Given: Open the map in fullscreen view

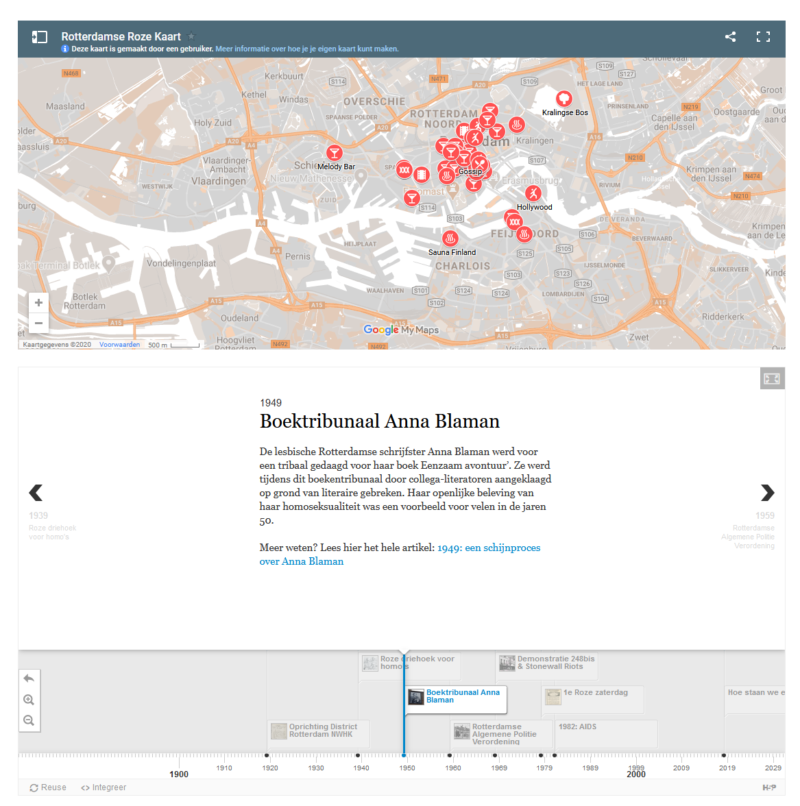Looking at the screenshot, I should click(x=763, y=36).
